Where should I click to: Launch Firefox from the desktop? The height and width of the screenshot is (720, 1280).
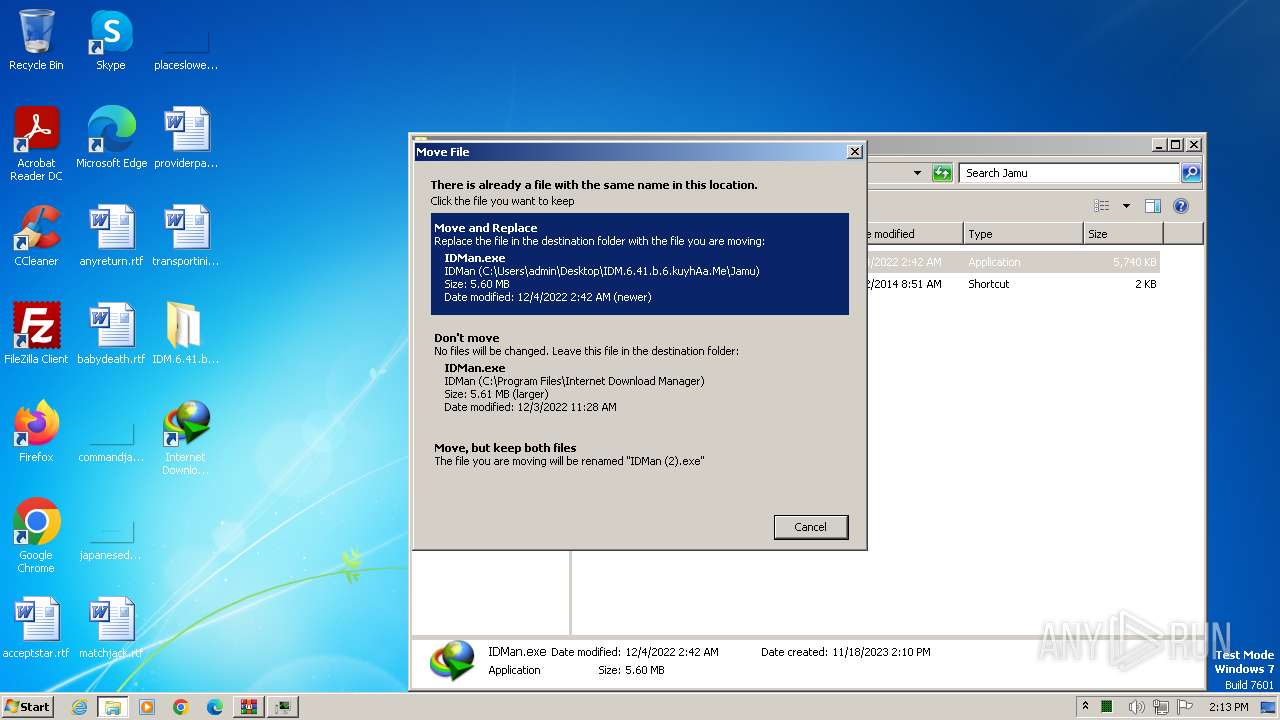coord(36,432)
